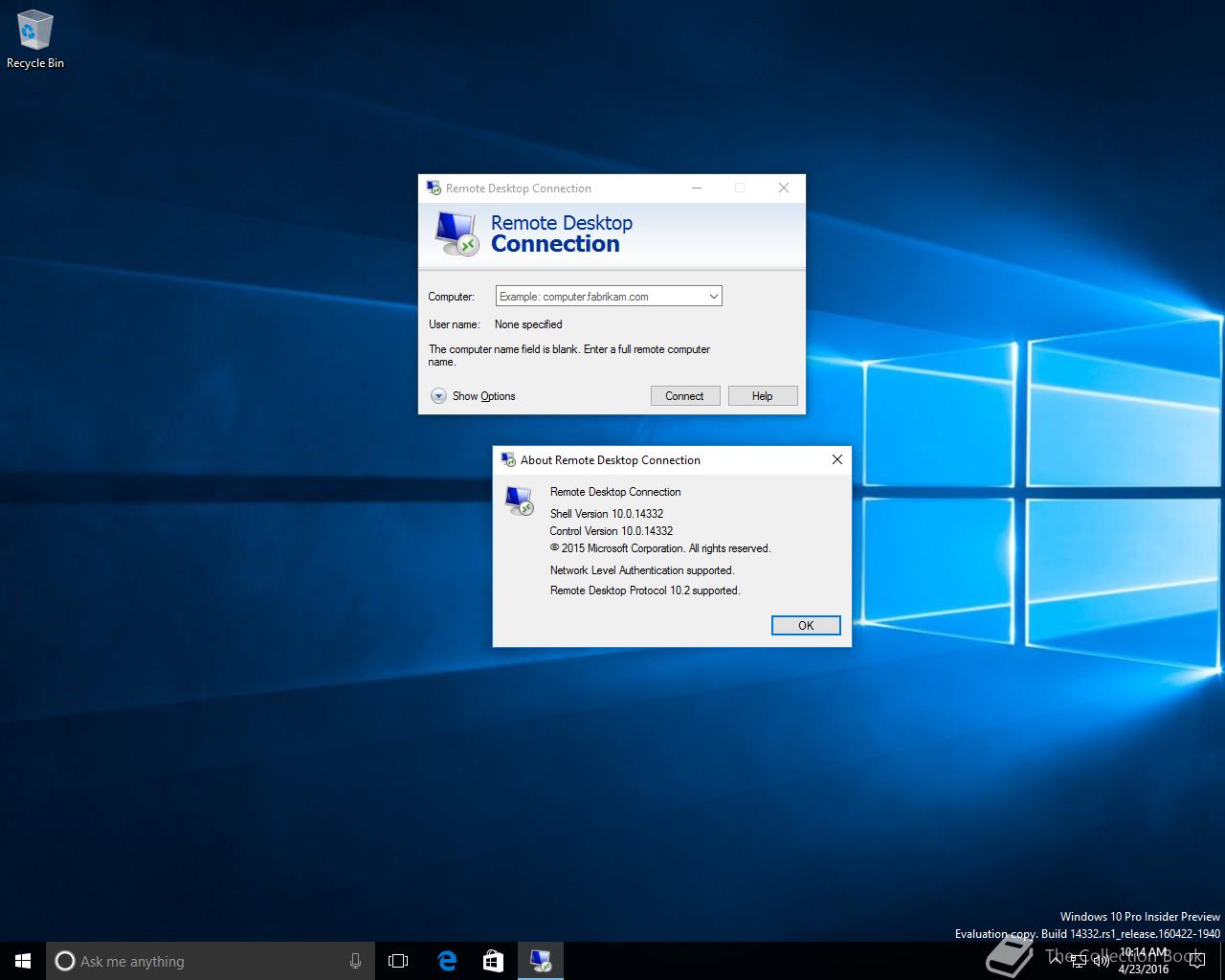Click the Cortana circle icon
Image resolution: width=1225 pixels, height=980 pixels.
tap(65, 961)
